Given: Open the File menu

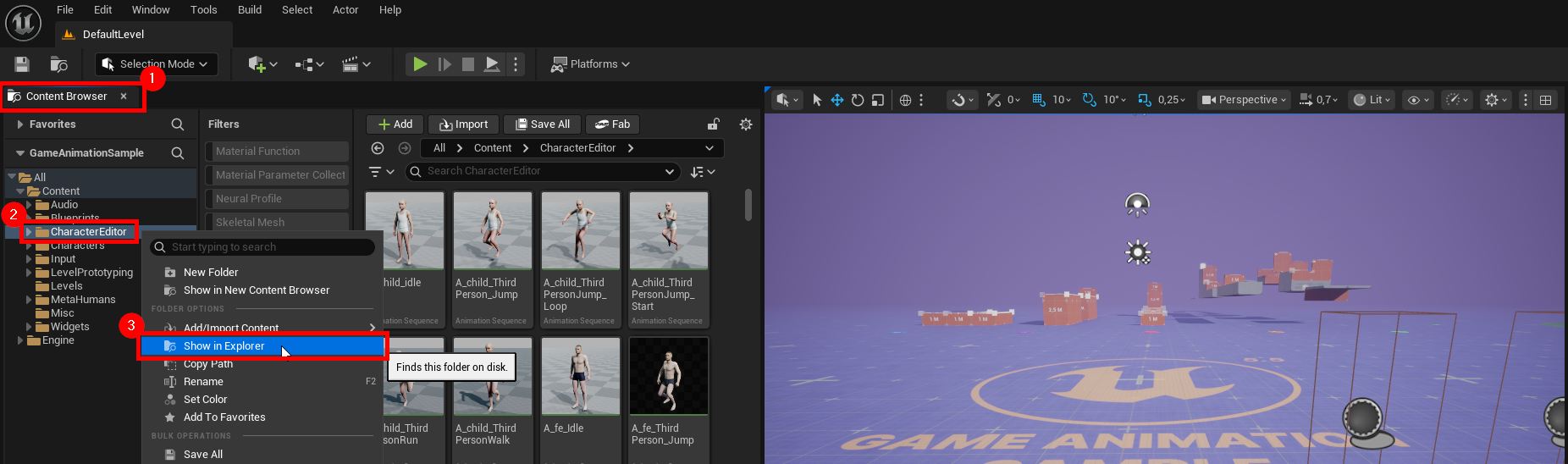Looking at the screenshot, I should click(x=65, y=10).
